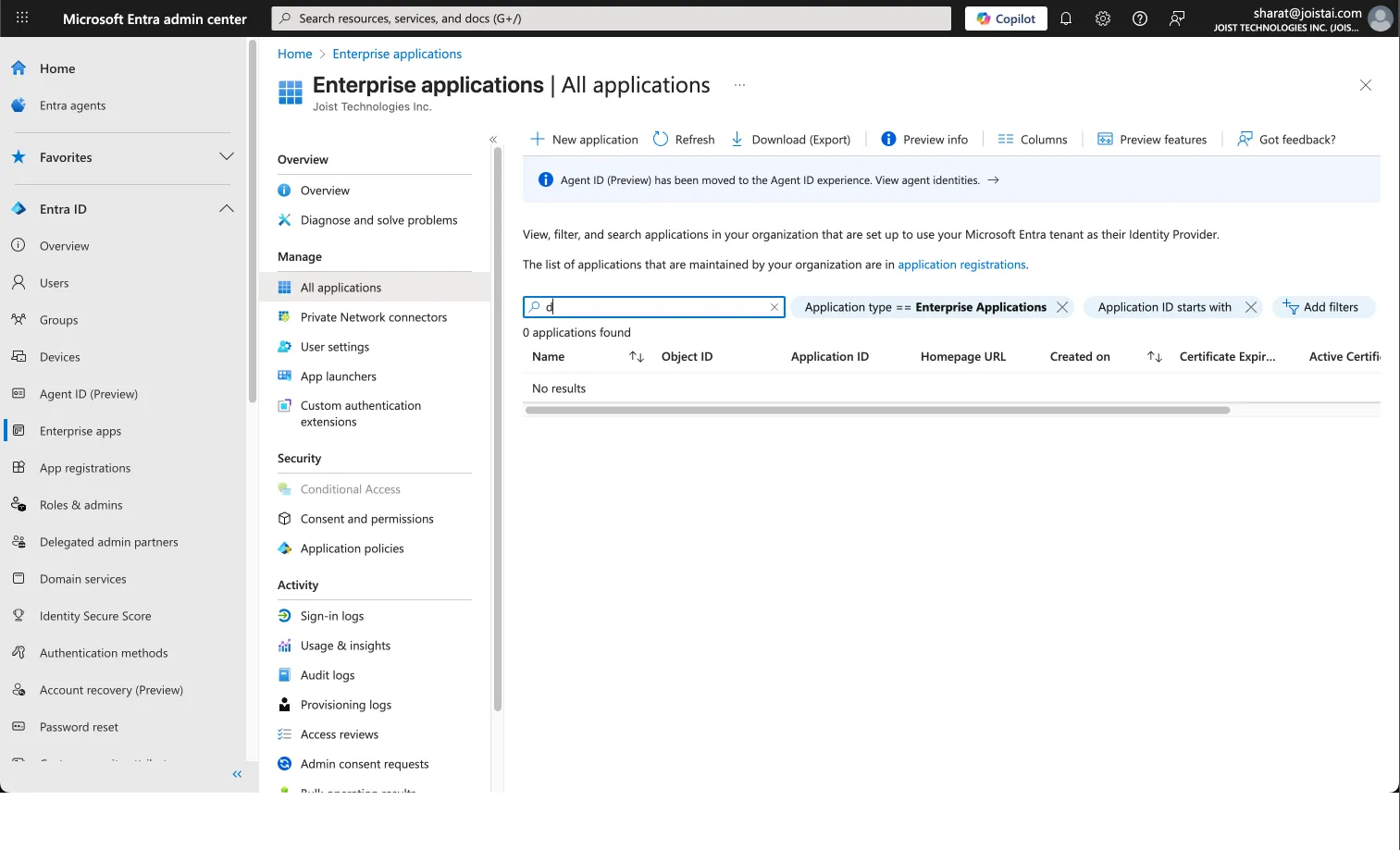Image resolution: width=1400 pixels, height=850 pixels.
Task: Collapse the left navigation double chevron
Action: click(237, 774)
